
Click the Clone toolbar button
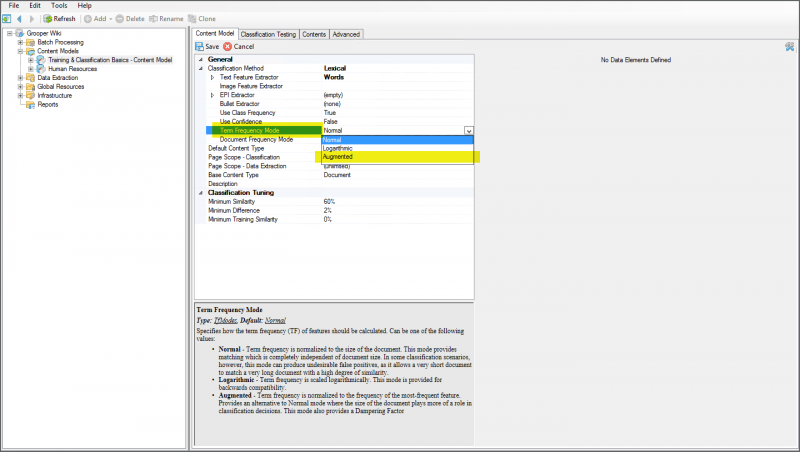coord(202,19)
